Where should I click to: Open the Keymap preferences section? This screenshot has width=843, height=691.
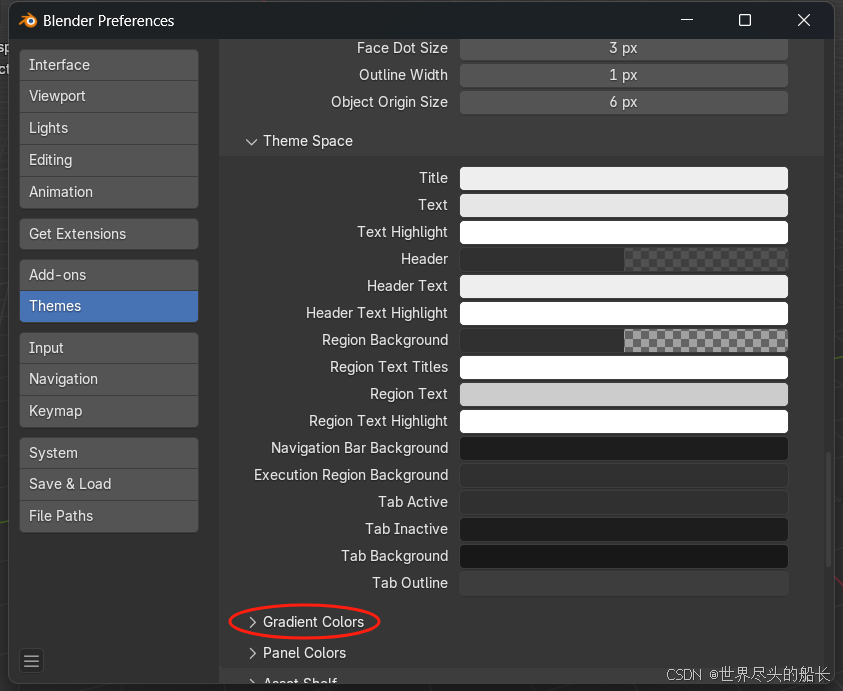(x=109, y=411)
